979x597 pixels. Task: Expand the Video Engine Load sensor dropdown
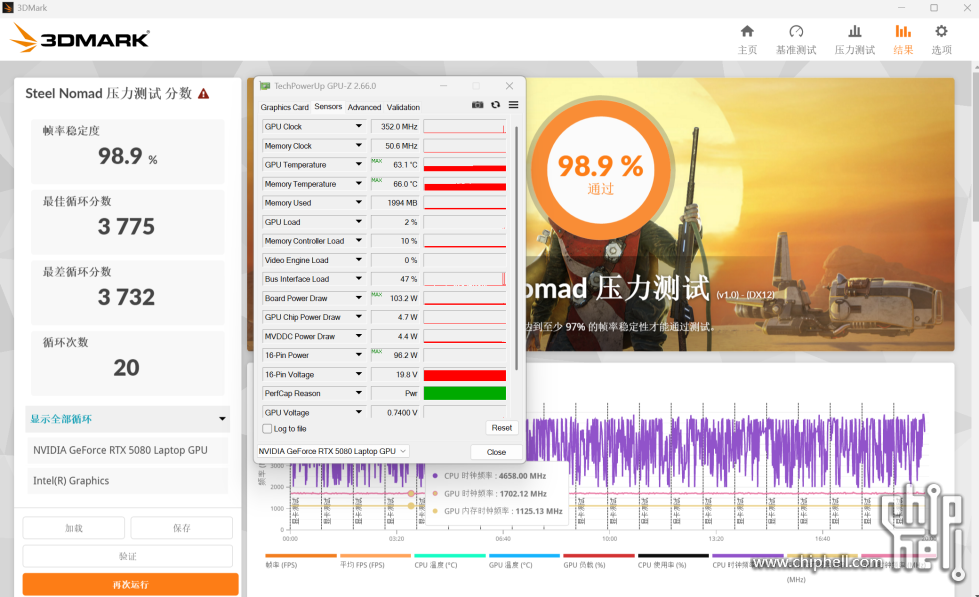click(x=358, y=260)
